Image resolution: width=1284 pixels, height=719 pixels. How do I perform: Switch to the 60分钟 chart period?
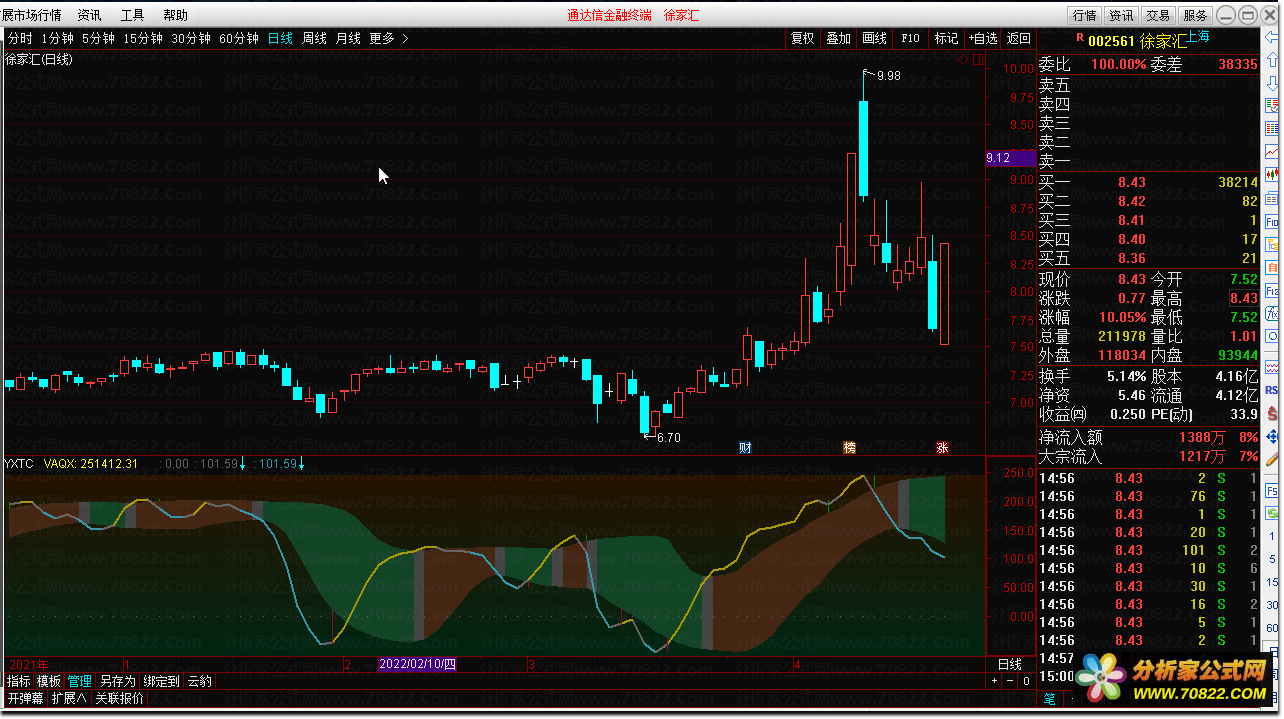point(239,38)
